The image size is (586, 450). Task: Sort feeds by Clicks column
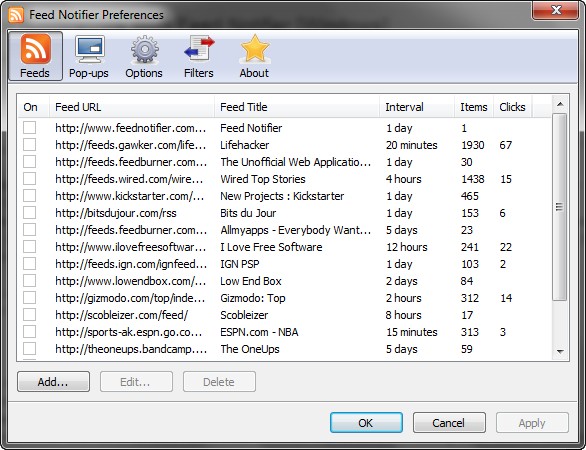point(513,107)
